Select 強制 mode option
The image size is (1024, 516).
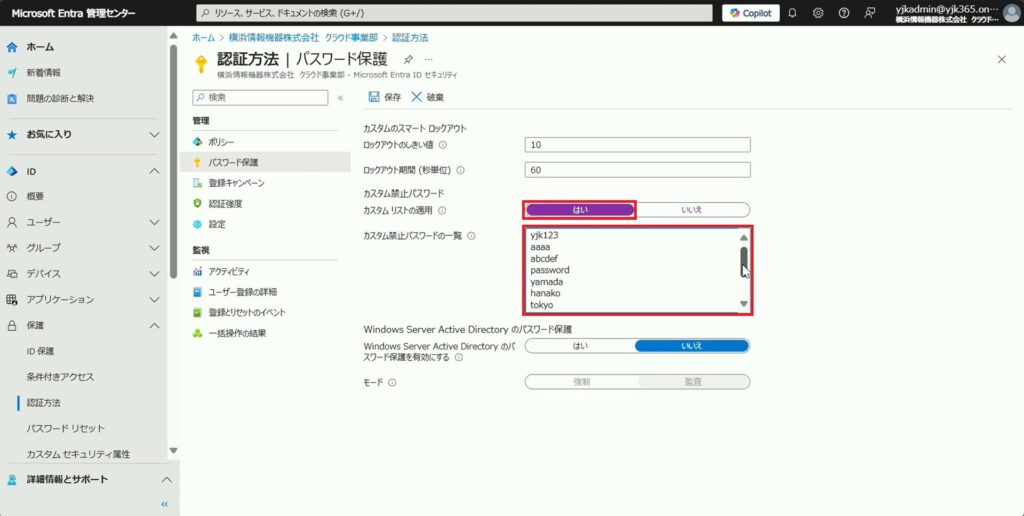point(581,382)
